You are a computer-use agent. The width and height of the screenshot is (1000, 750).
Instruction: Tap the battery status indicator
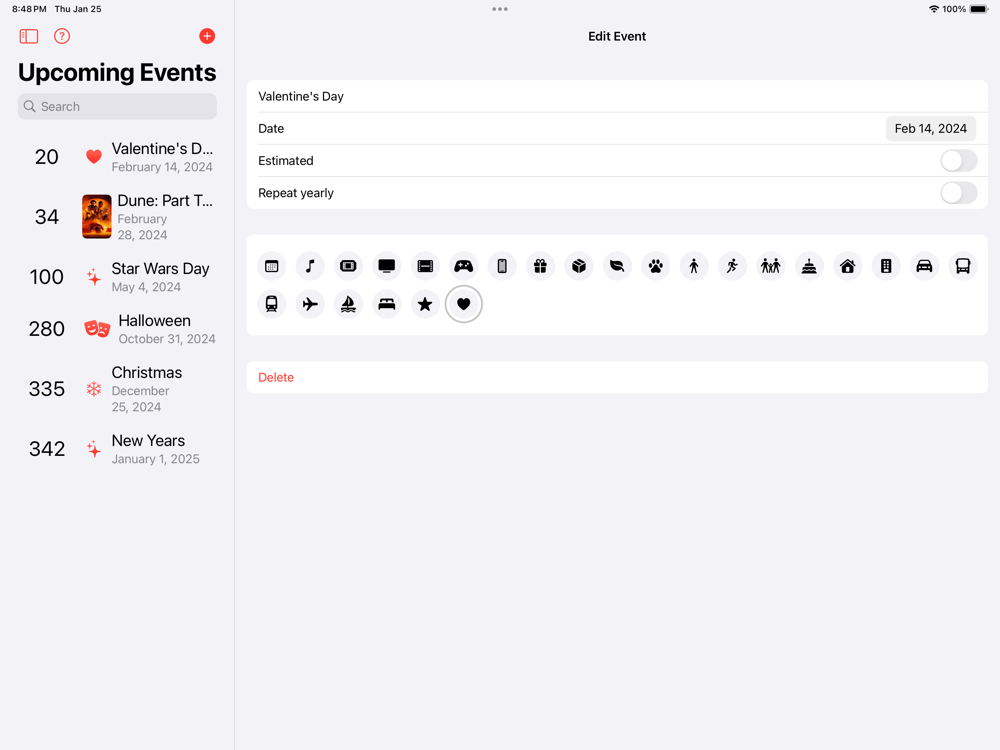coord(978,9)
